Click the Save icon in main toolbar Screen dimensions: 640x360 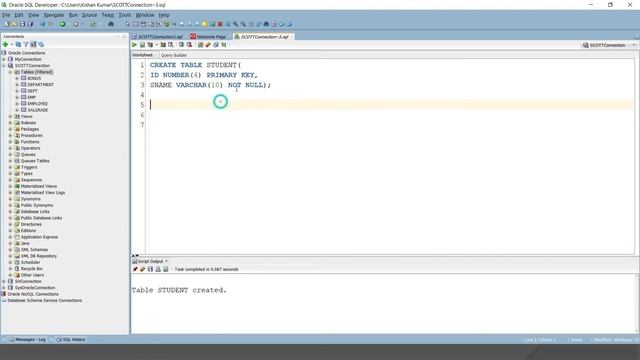click(x=22, y=24)
